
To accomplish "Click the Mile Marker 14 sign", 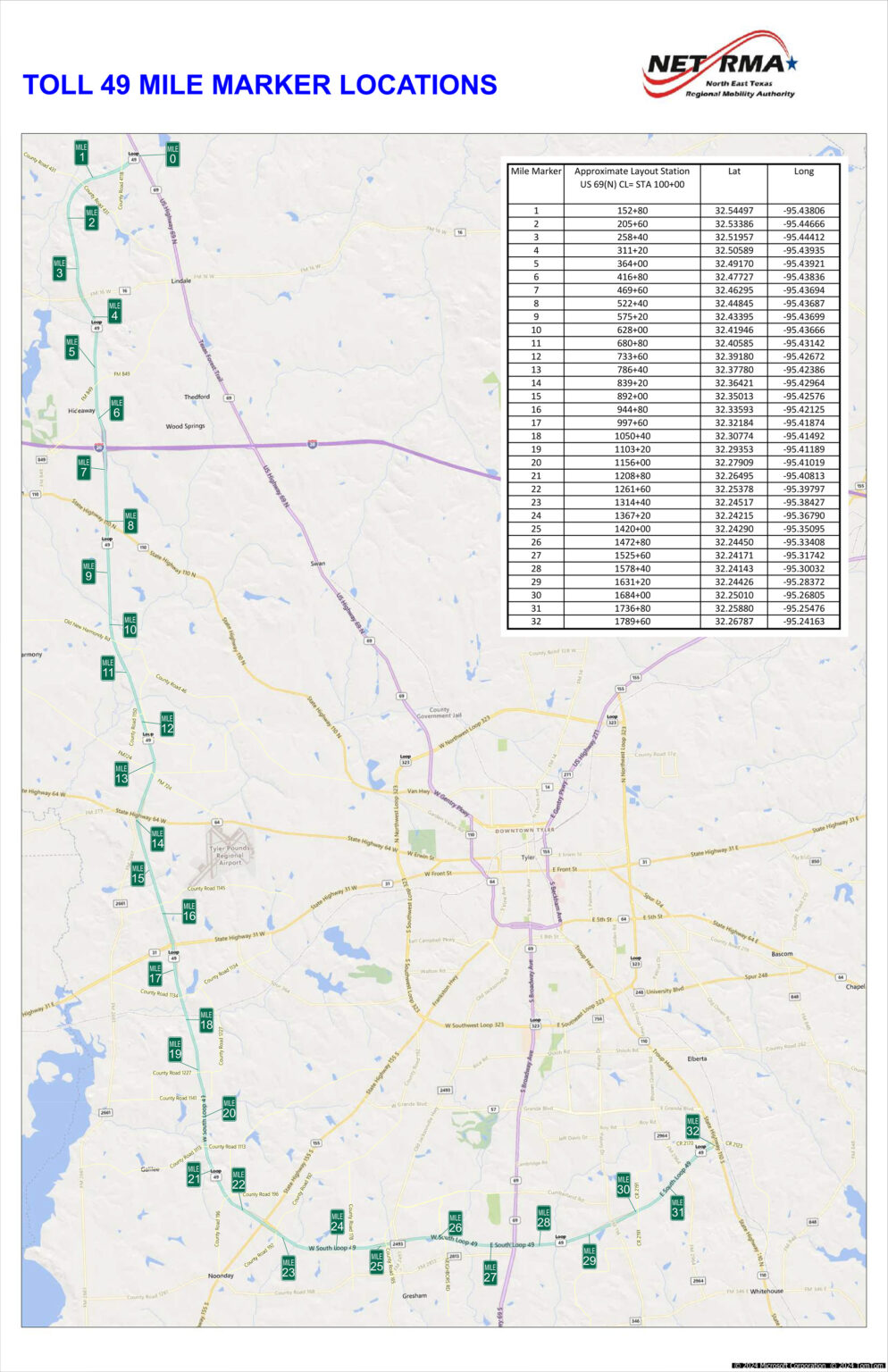I will coord(157,841).
